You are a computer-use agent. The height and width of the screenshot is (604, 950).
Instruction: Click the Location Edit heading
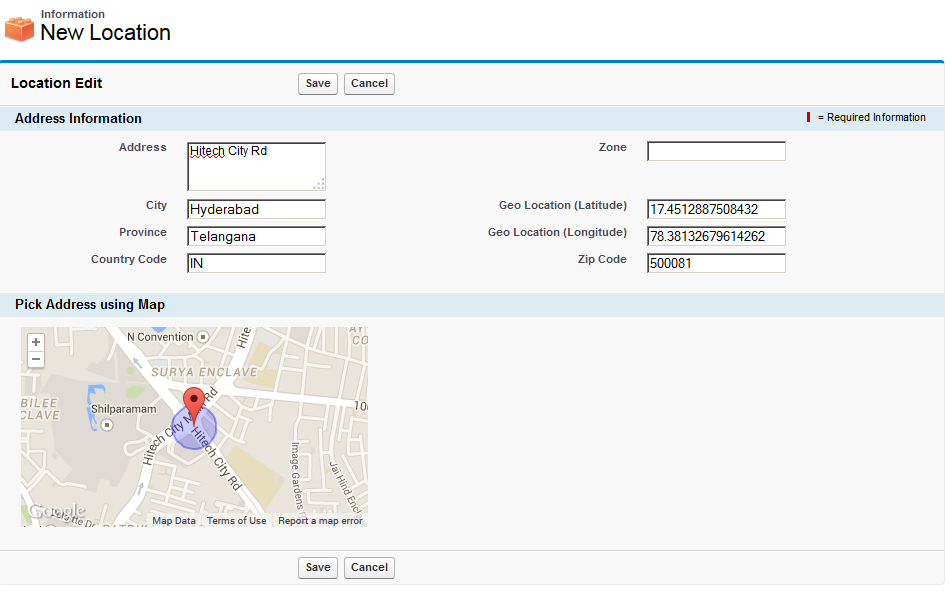pyautogui.click(x=56, y=83)
